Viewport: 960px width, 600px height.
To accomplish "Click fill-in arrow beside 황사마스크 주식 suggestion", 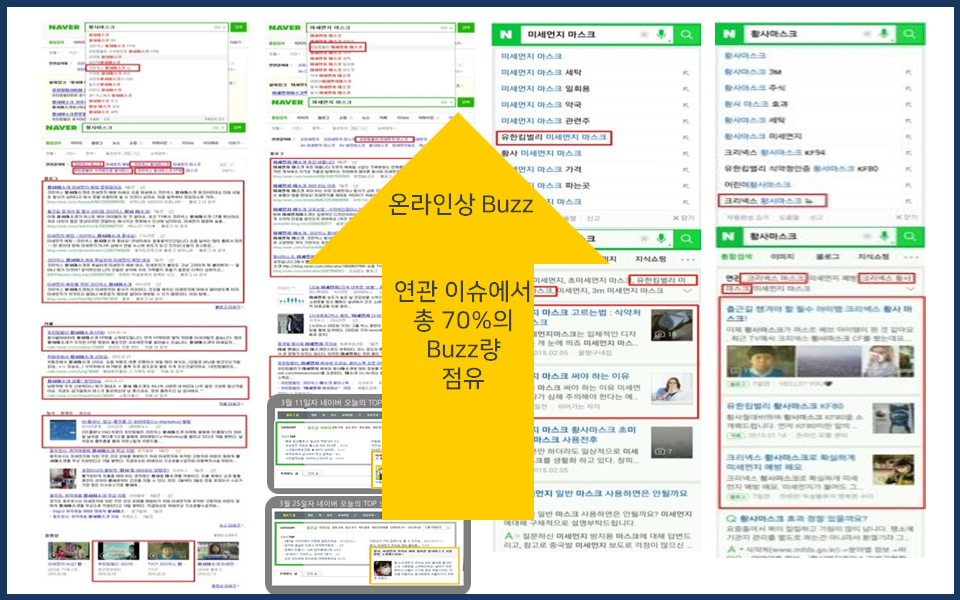I will point(908,88).
